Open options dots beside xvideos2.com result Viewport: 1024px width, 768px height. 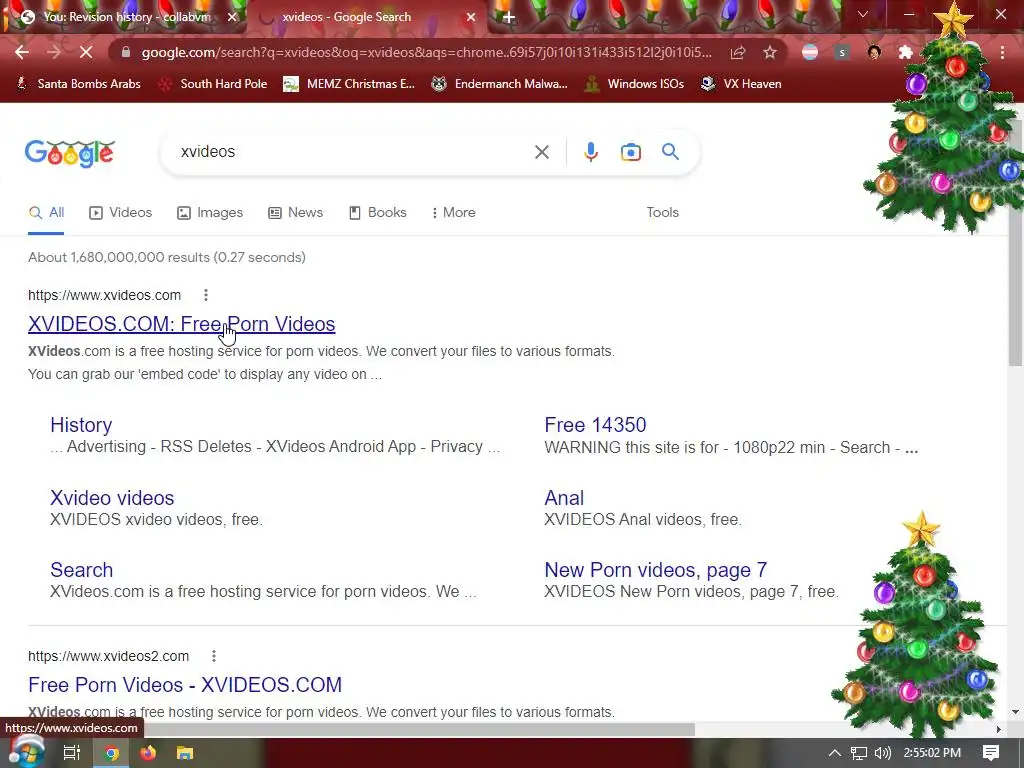214,656
